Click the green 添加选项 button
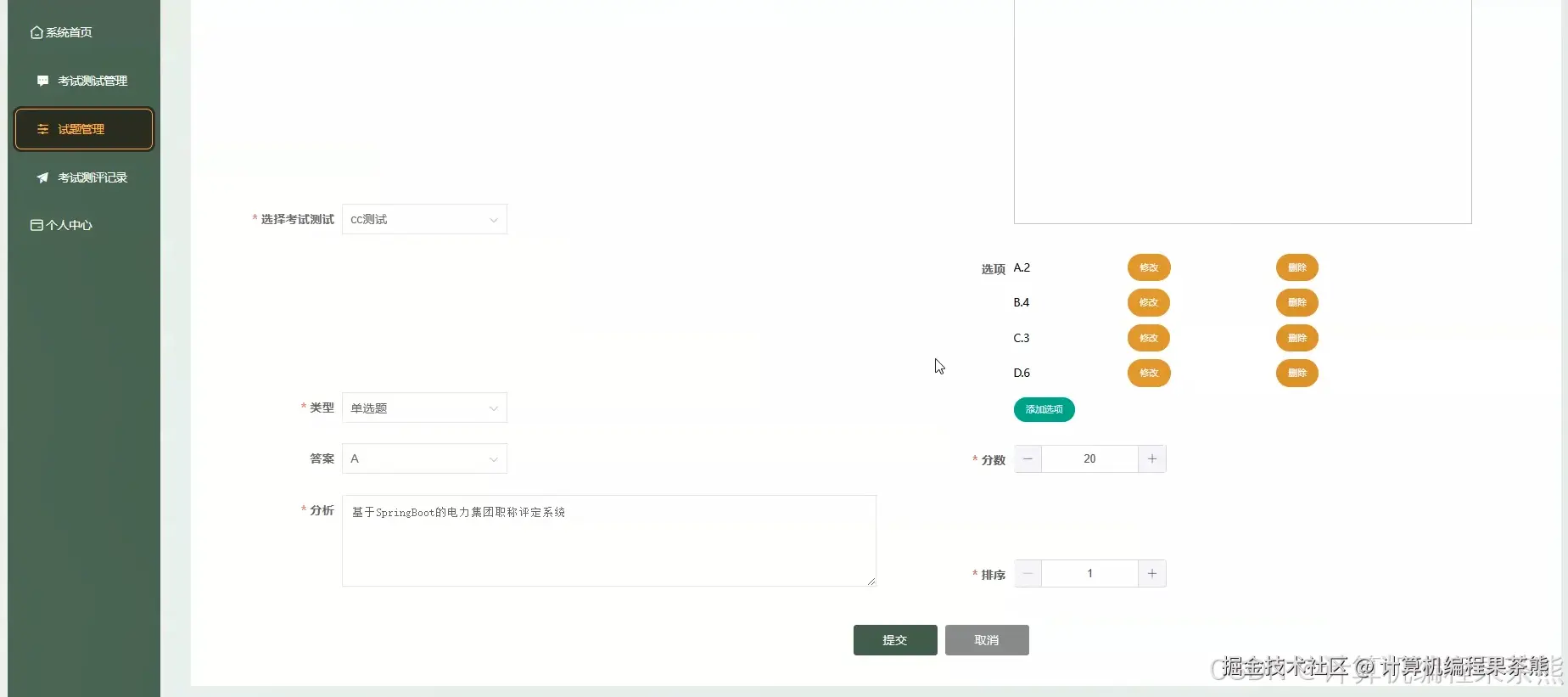 (x=1044, y=409)
